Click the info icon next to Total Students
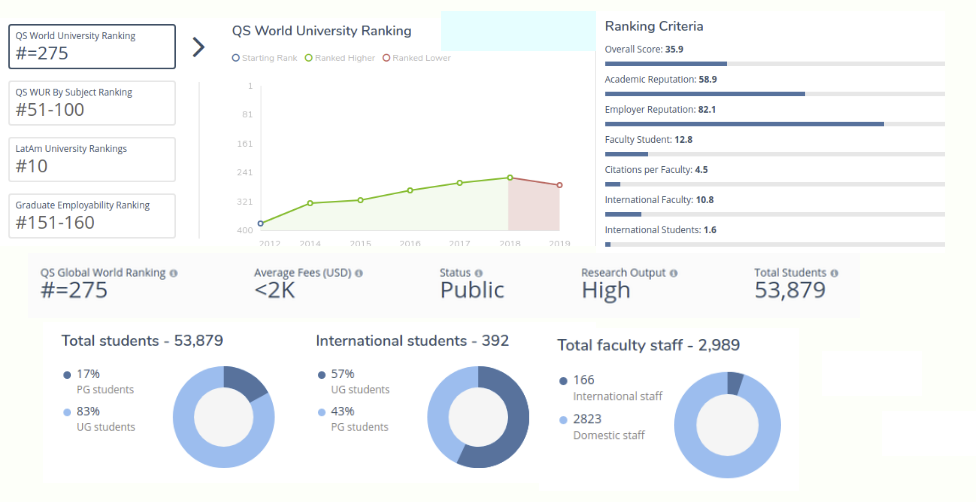The height and width of the screenshot is (502, 976). tap(834, 273)
